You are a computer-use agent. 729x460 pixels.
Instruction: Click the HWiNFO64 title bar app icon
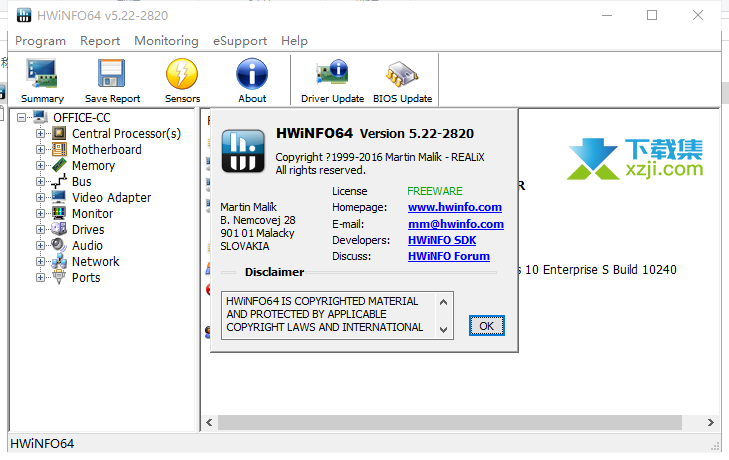[x=24, y=15]
